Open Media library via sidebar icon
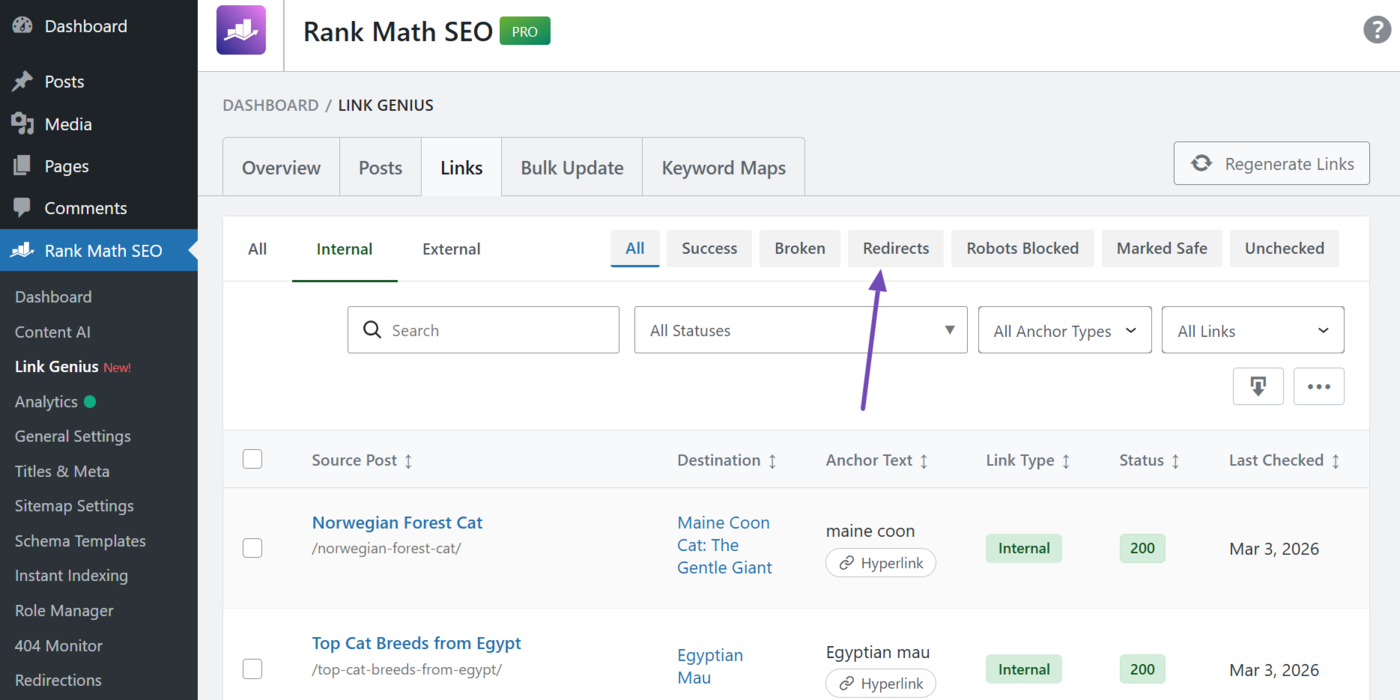The width and height of the screenshot is (1400, 700). tap(22, 124)
